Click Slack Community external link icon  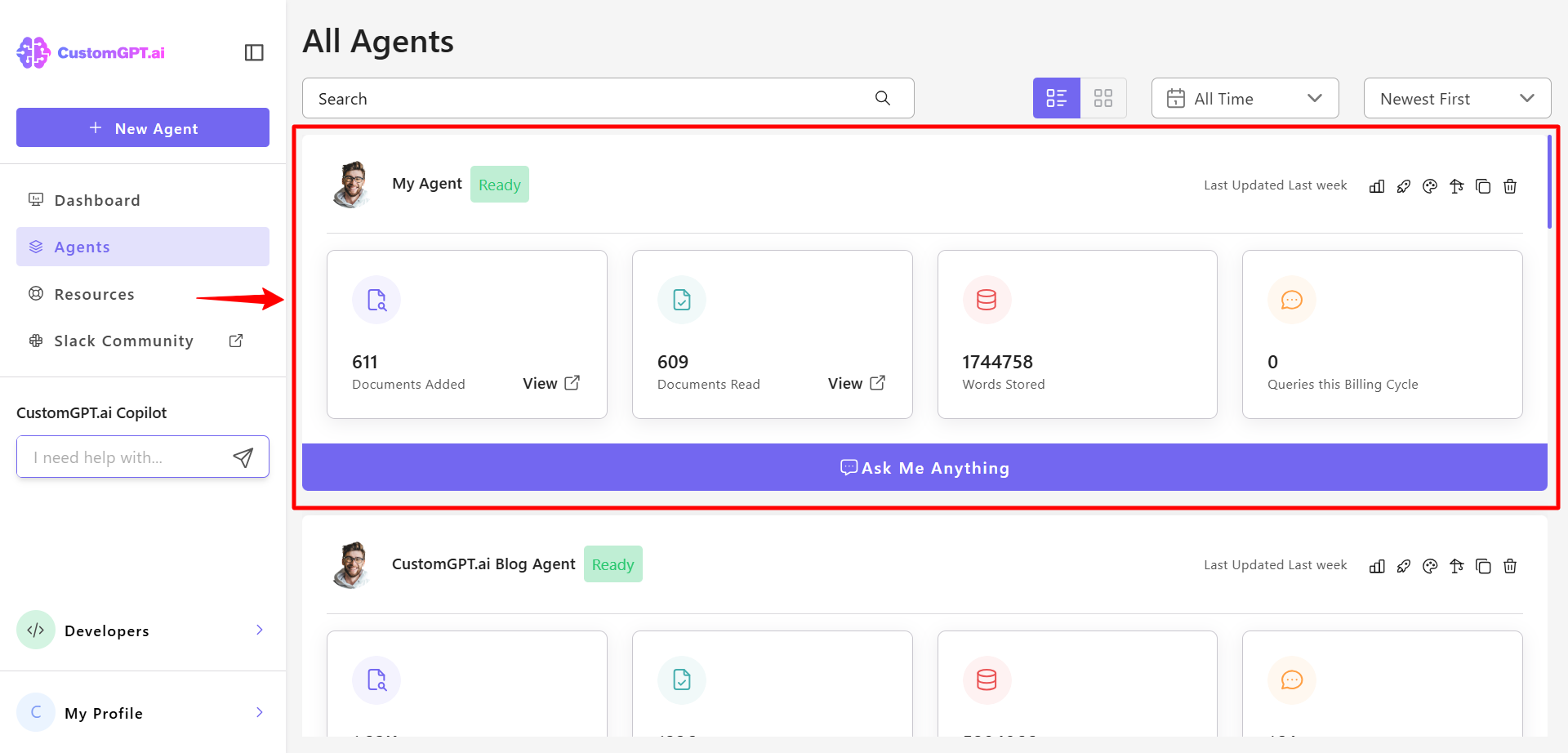tap(236, 341)
